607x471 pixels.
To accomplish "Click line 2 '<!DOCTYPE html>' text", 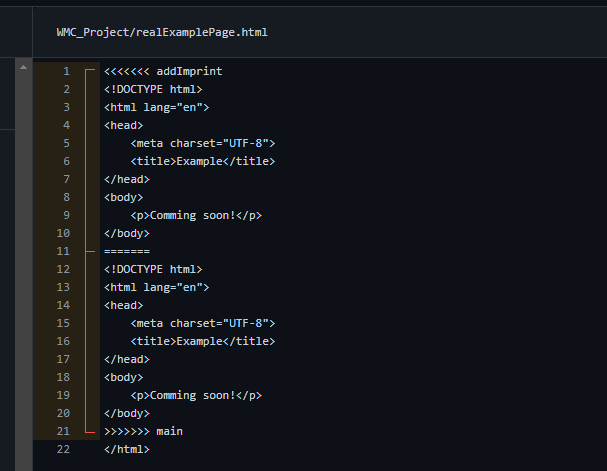I will (153, 89).
